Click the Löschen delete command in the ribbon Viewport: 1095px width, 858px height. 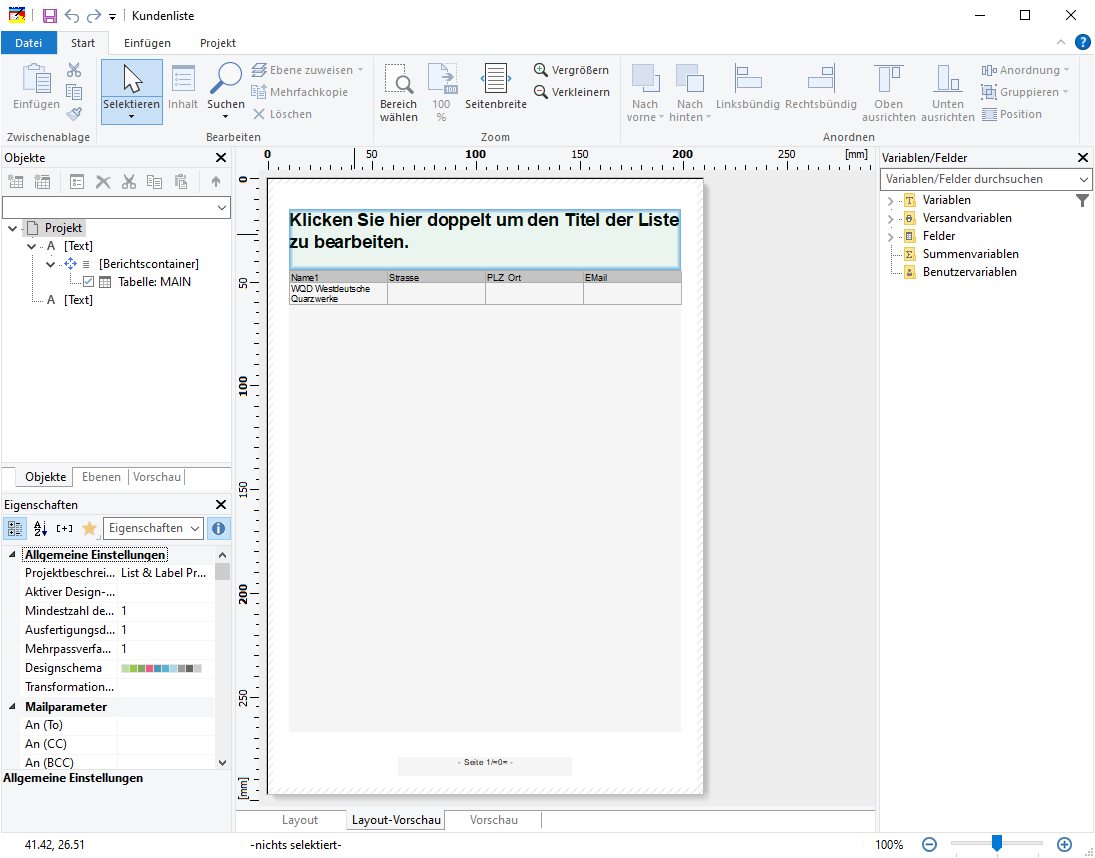(x=282, y=114)
